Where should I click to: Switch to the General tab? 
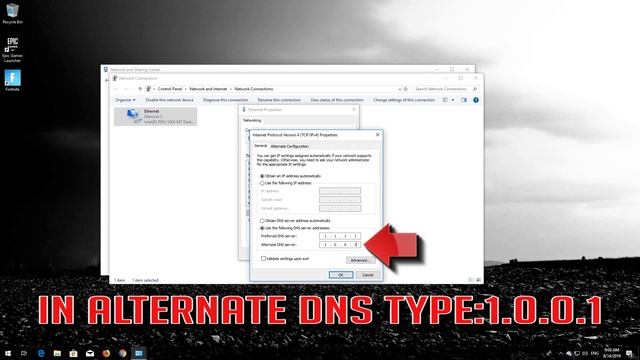(260, 146)
